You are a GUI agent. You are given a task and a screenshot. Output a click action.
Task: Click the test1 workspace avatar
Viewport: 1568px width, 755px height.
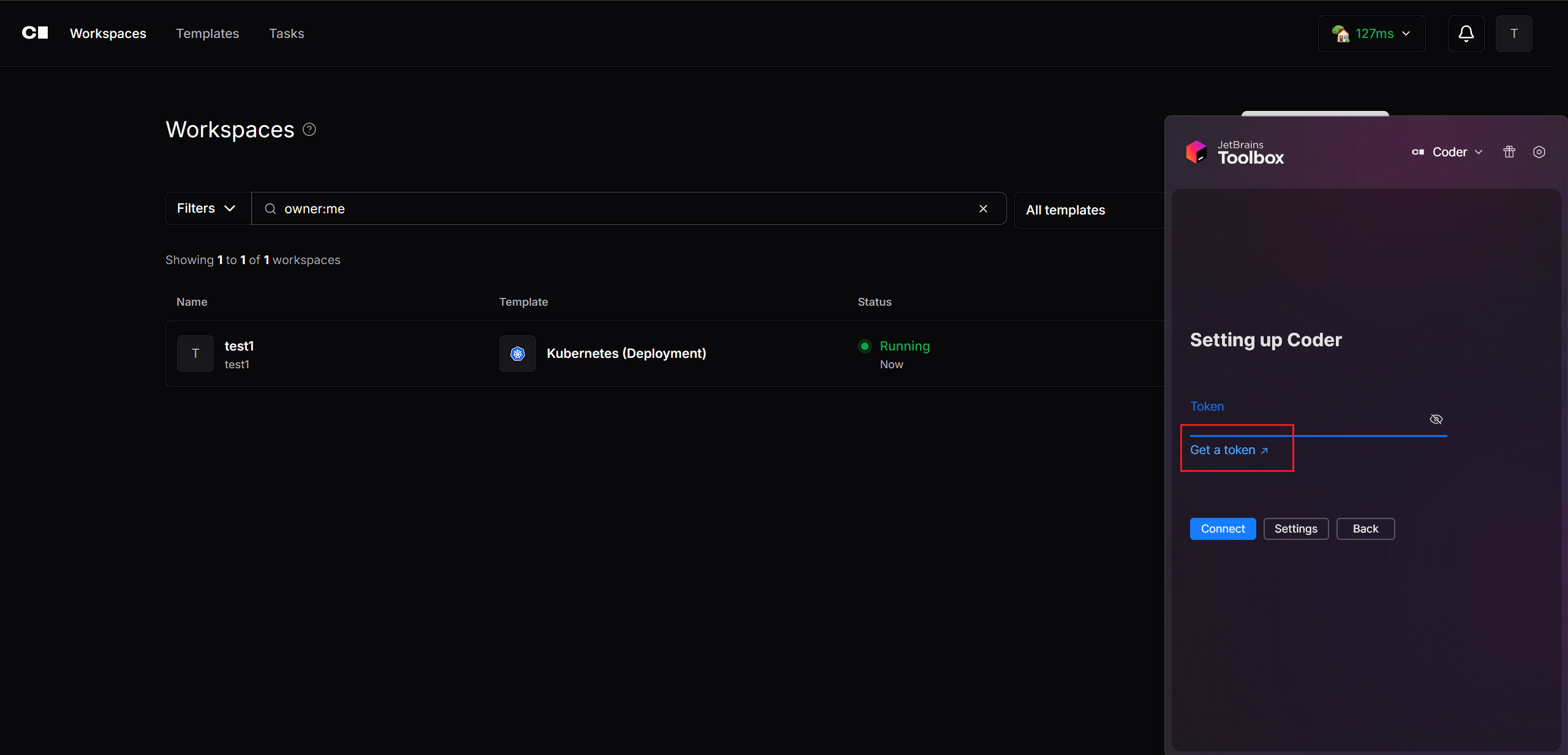(x=195, y=354)
